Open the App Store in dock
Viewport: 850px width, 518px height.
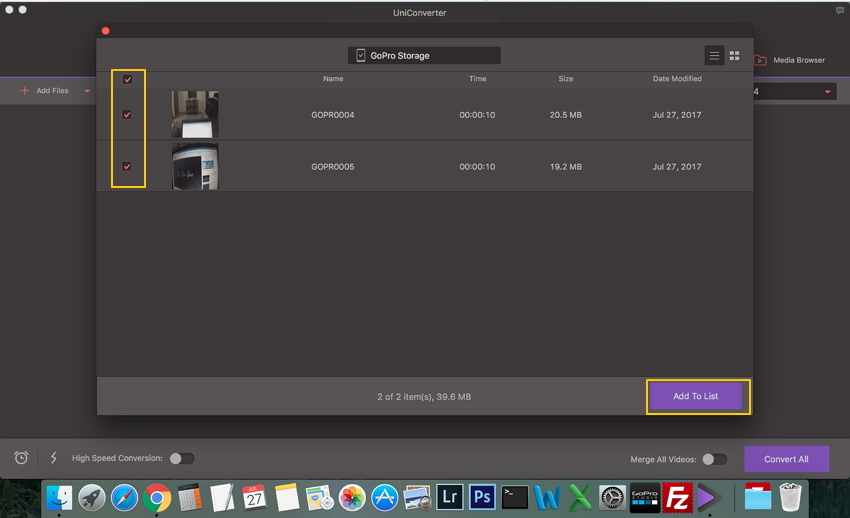click(x=384, y=497)
